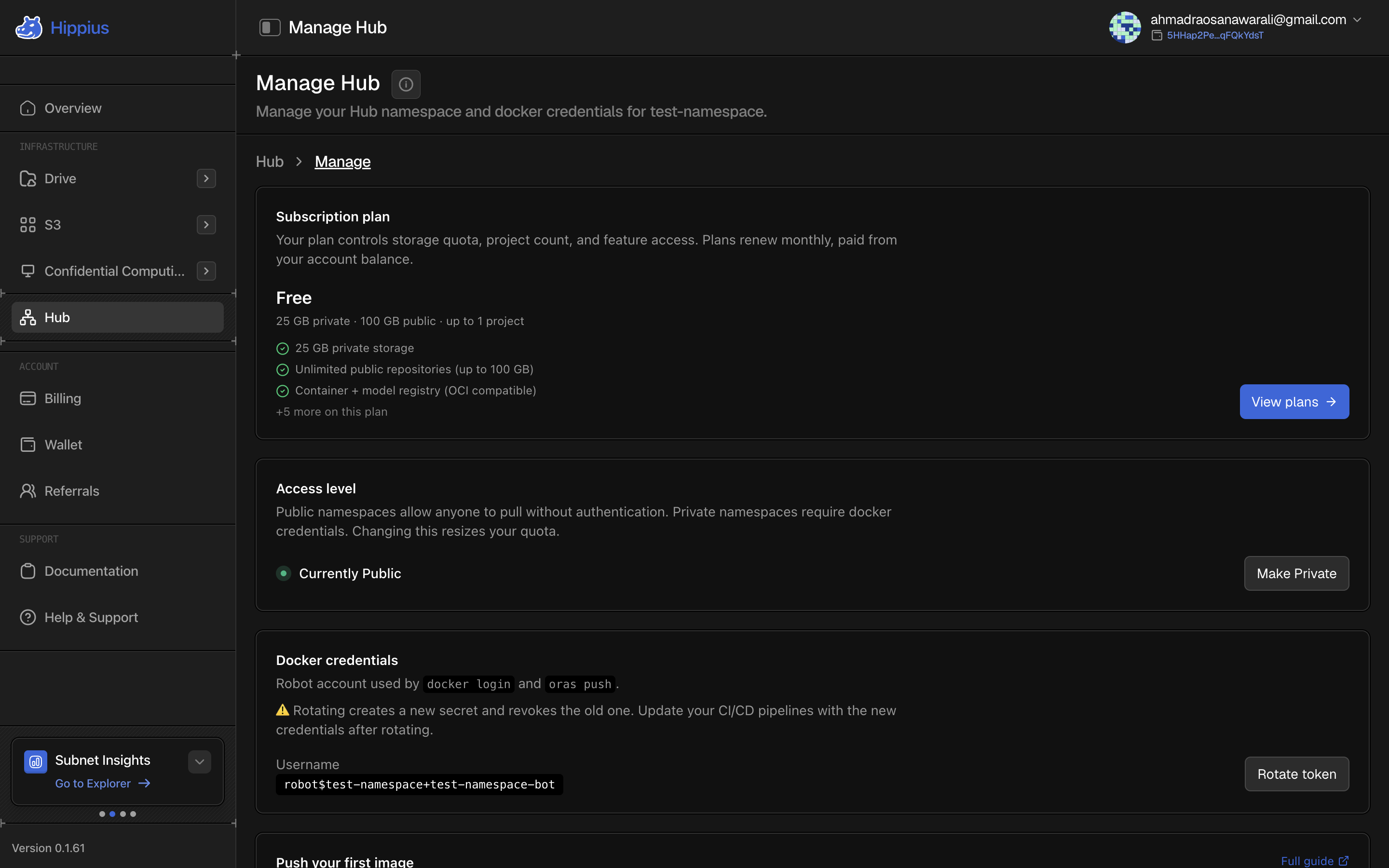Click the Drive folder icon
Image resolution: width=1389 pixels, height=868 pixels.
[x=27, y=178]
